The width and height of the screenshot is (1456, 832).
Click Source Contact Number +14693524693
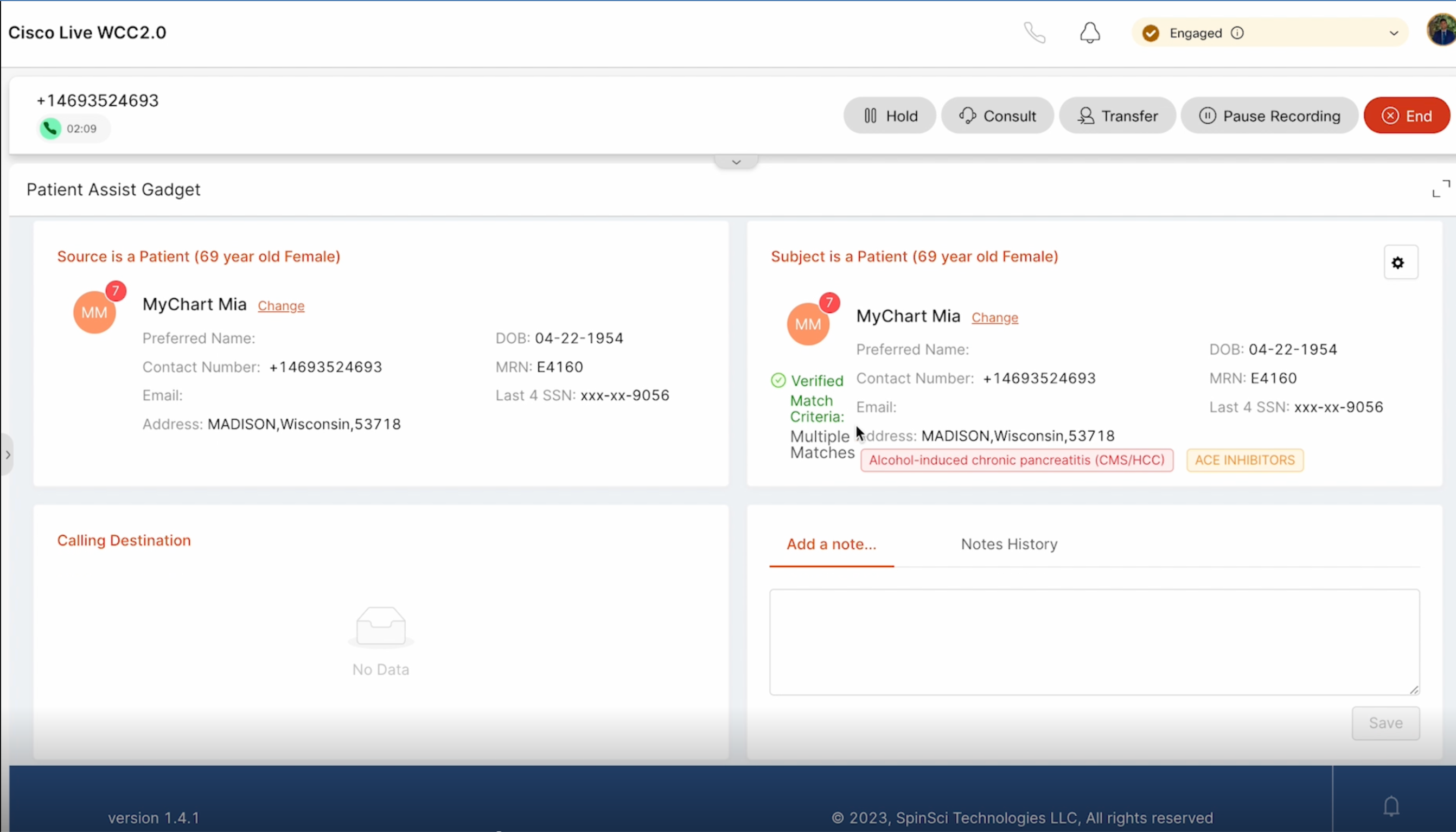coord(325,367)
